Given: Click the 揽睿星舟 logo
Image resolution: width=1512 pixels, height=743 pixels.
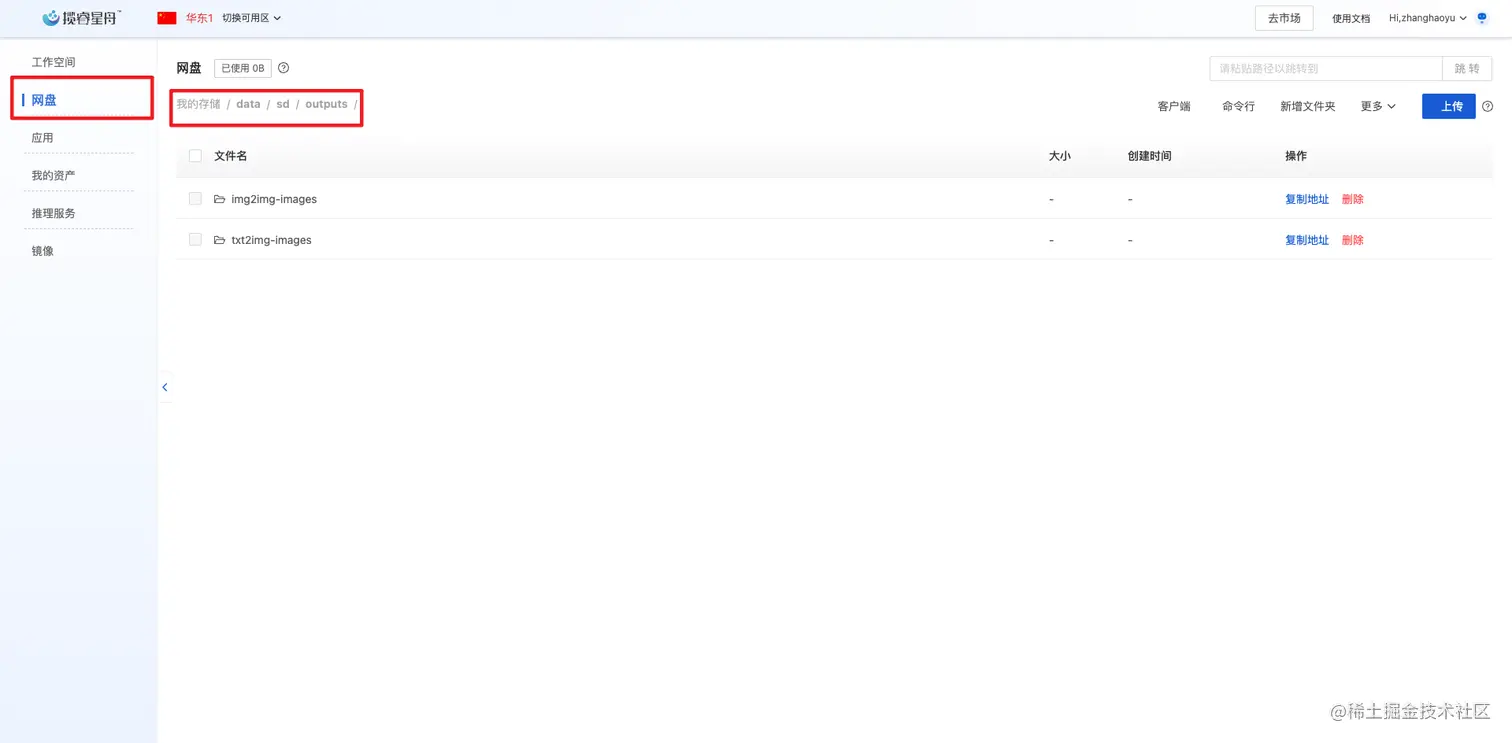Looking at the screenshot, I should pos(82,18).
